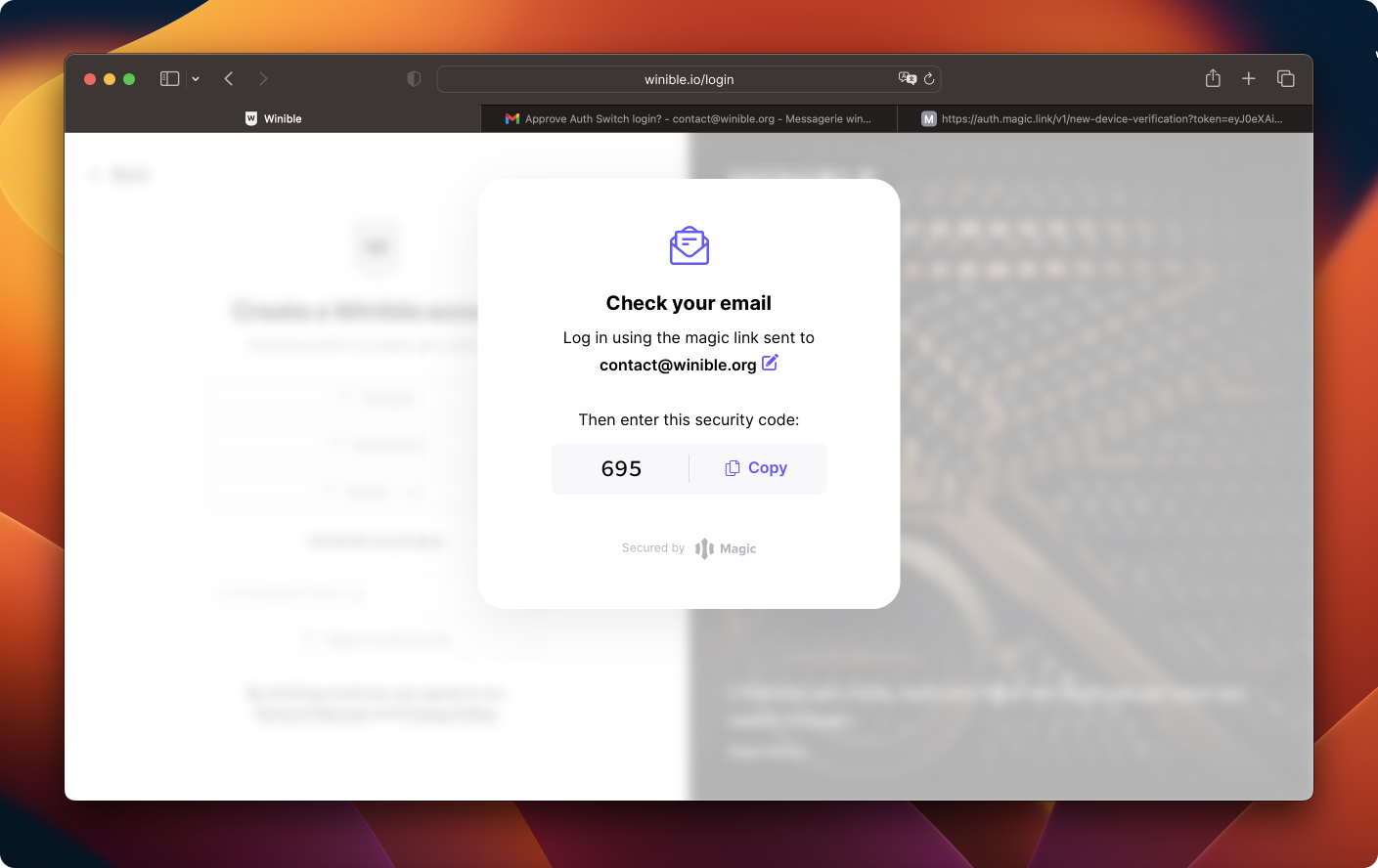Maximize the window with green button
1378x868 pixels.
click(x=129, y=79)
